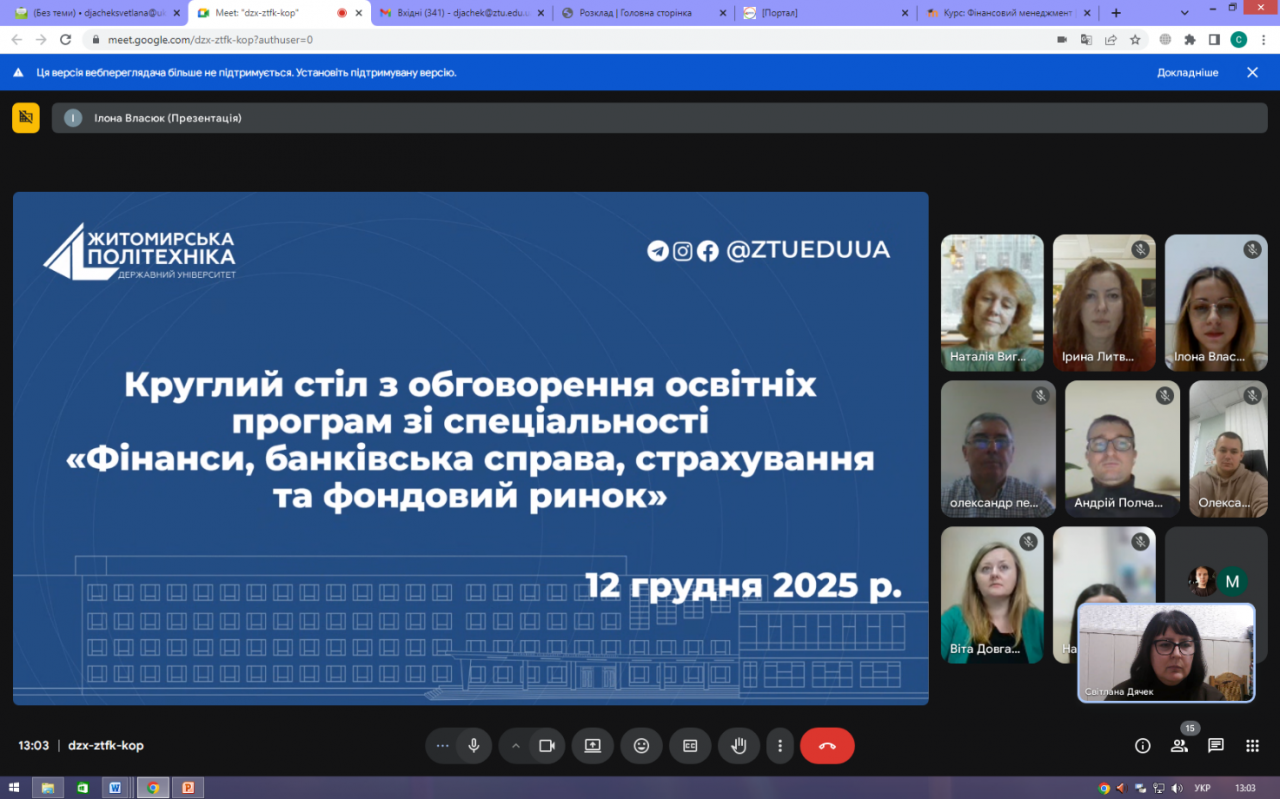Image resolution: width=1280 pixels, height=799 pixels.
Task: Dismiss the unsupported browser warning banner
Action: [x=1252, y=73]
